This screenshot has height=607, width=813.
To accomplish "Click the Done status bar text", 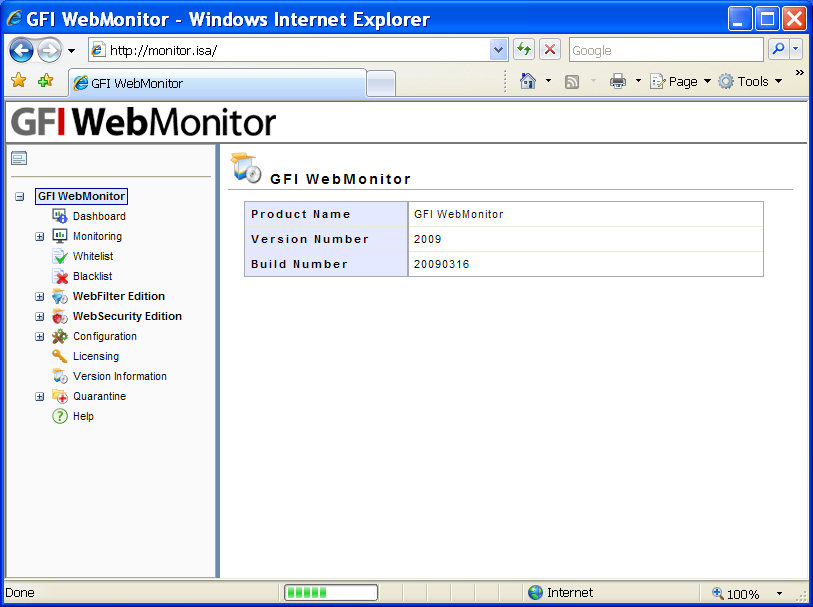I will (20, 592).
